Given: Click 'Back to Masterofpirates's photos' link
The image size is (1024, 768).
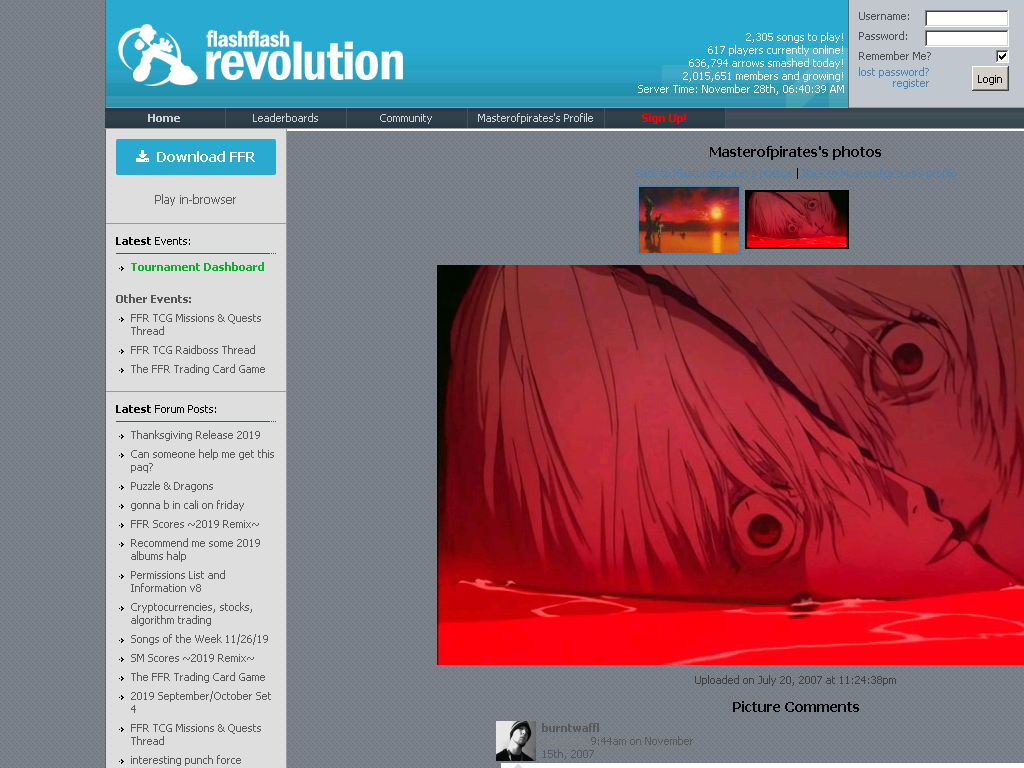Looking at the screenshot, I should coord(714,173).
